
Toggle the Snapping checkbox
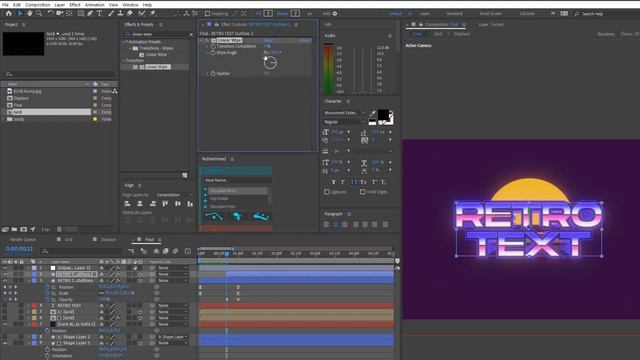[207, 13]
